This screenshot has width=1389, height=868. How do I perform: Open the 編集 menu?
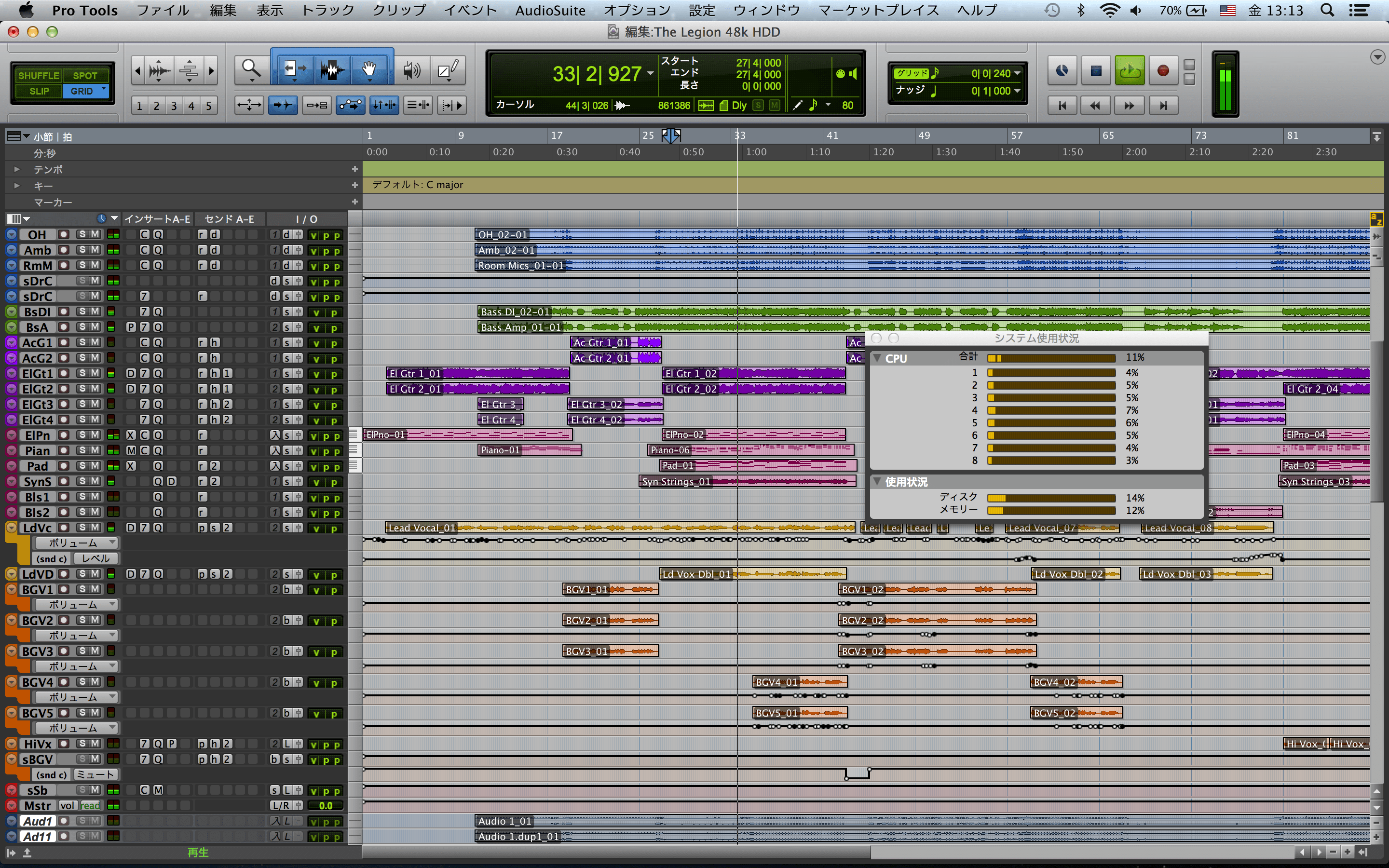coord(223,10)
